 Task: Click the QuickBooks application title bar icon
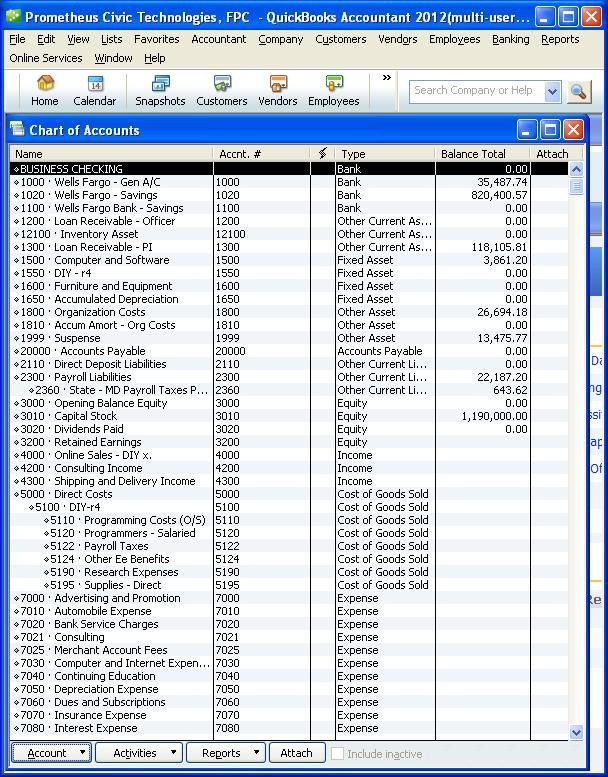tap(12, 17)
